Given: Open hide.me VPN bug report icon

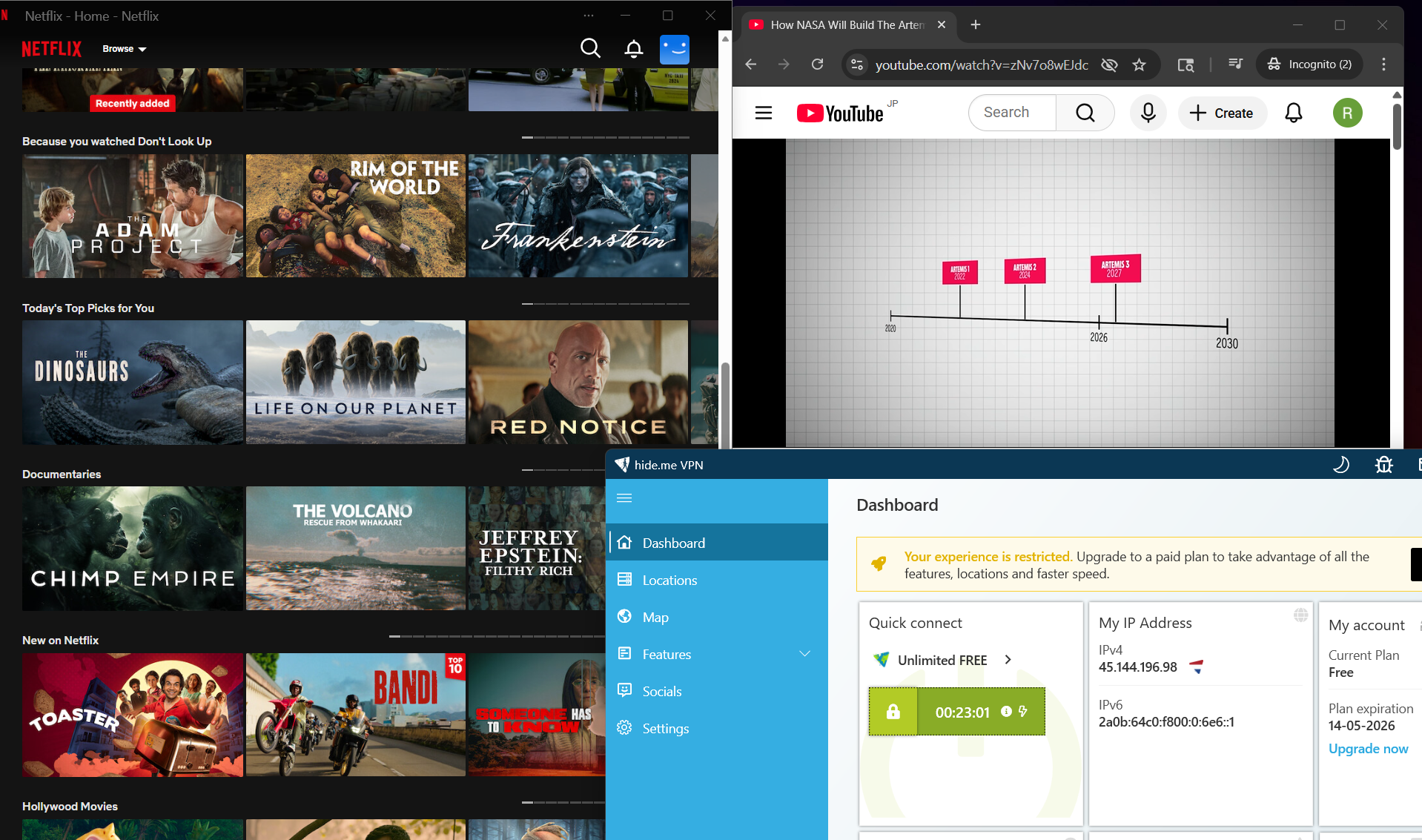Looking at the screenshot, I should [x=1383, y=465].
